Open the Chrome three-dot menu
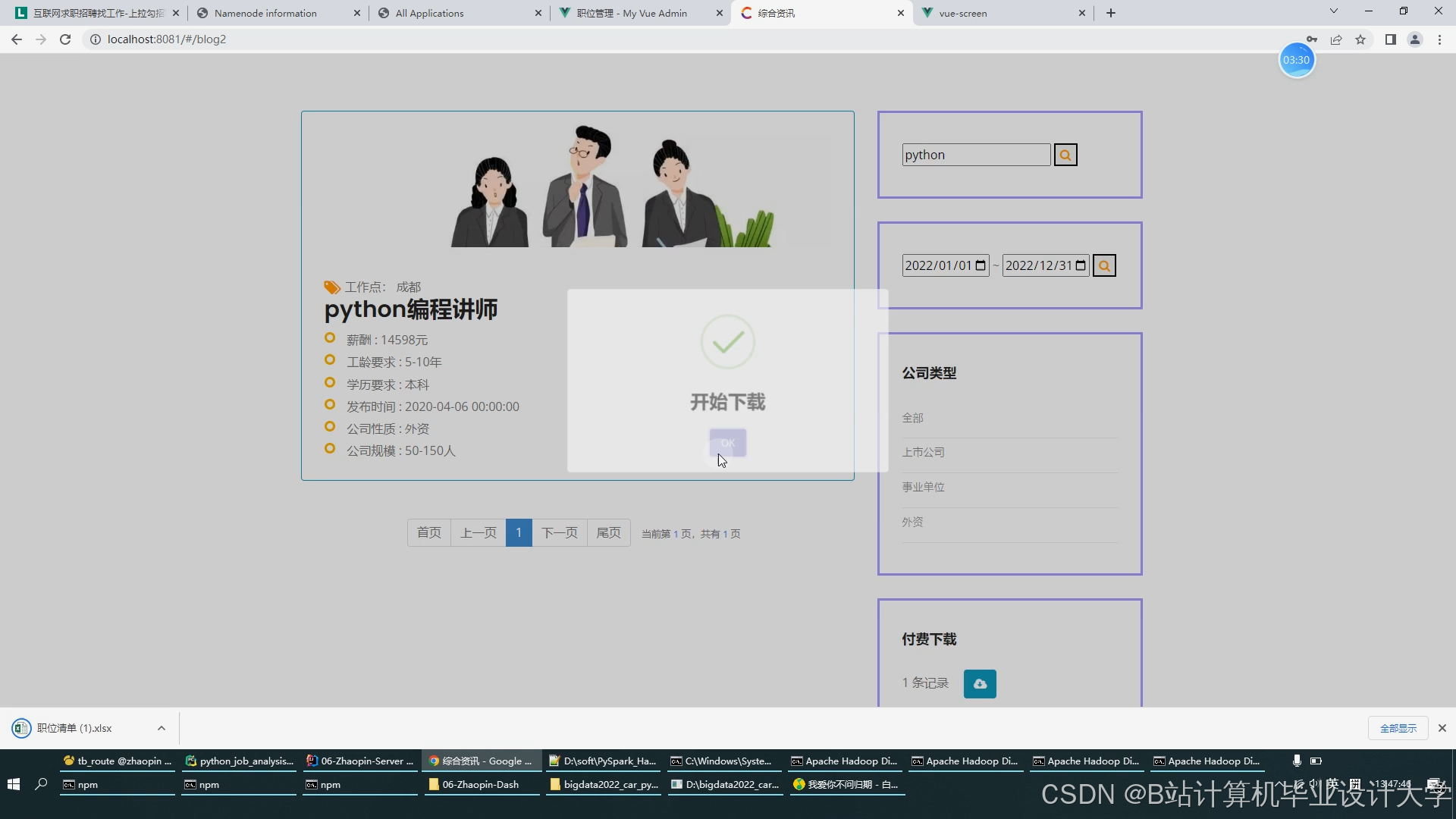 tap(1439, 39)
